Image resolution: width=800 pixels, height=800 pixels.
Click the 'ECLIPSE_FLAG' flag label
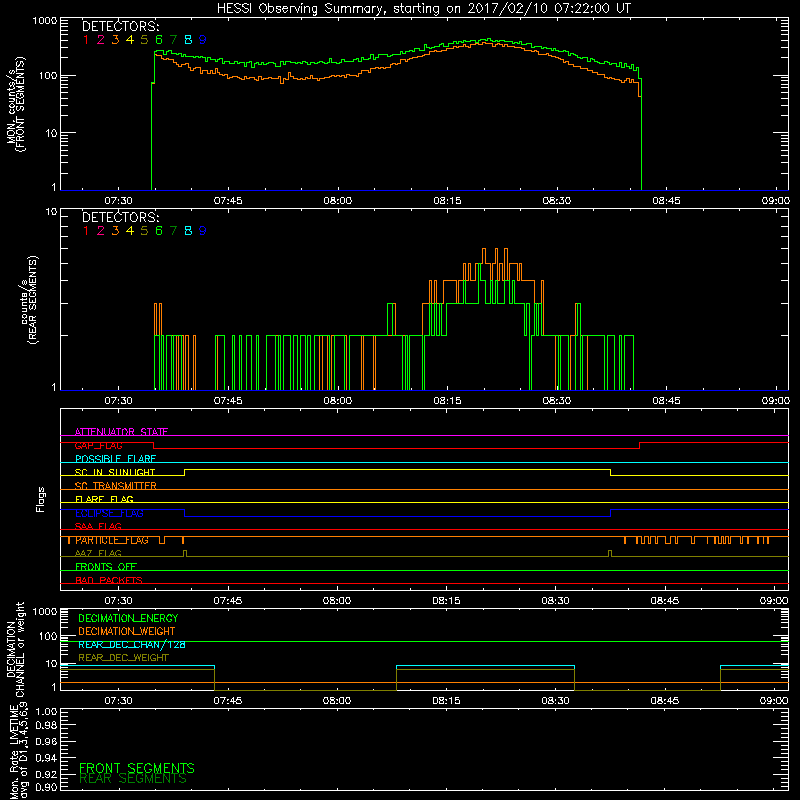109,513
